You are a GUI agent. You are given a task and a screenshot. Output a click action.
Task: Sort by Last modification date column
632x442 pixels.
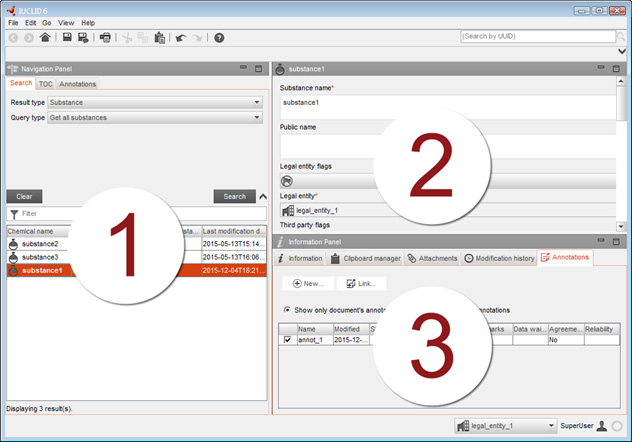(234, 231)
